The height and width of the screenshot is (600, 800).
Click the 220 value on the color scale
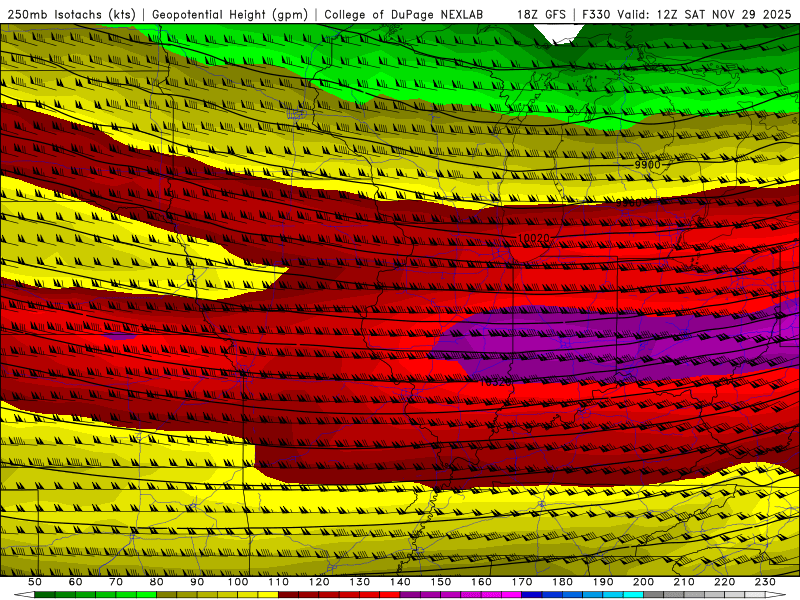724,582
